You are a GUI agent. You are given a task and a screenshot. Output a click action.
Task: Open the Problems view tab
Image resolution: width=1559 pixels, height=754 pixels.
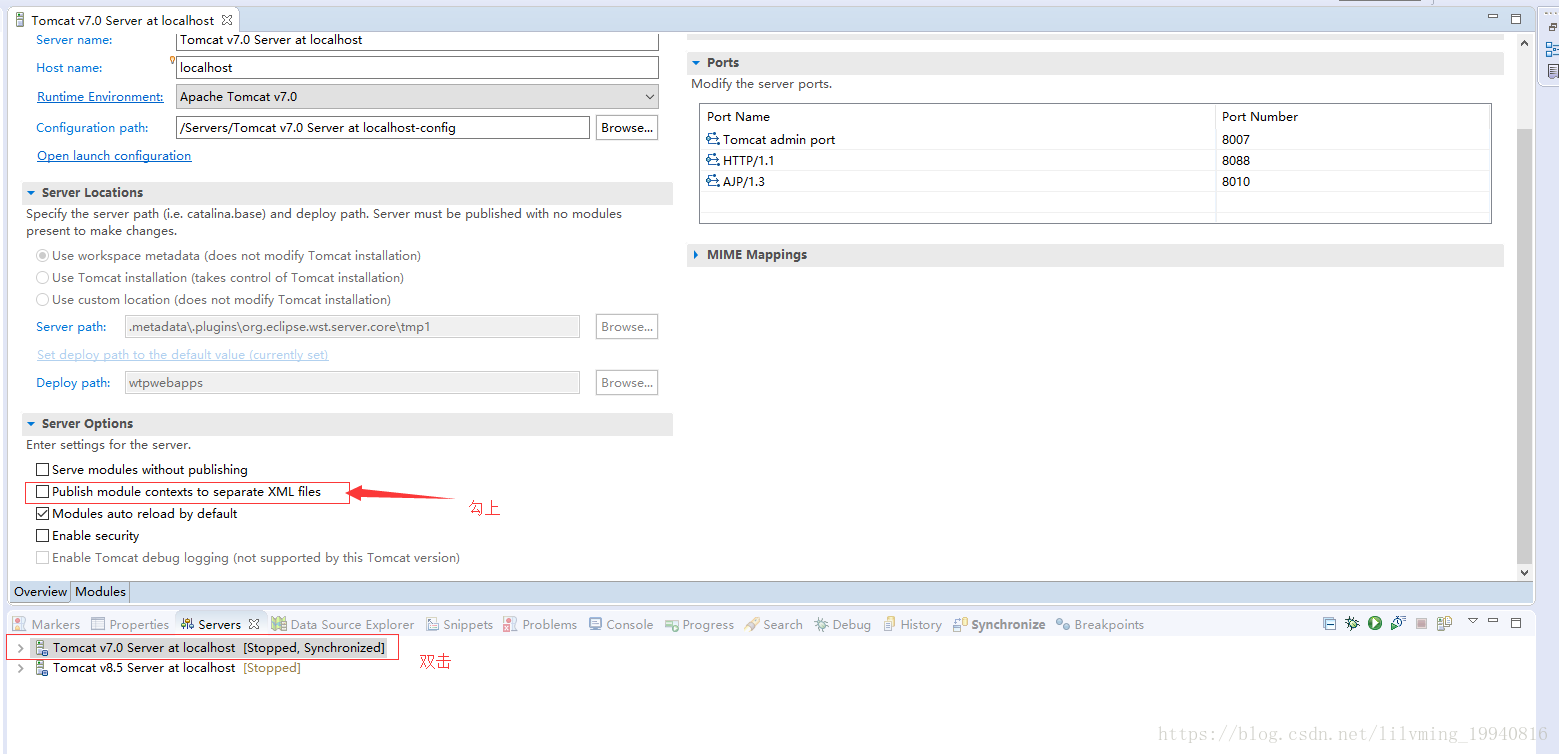click(x=540, y=624)
